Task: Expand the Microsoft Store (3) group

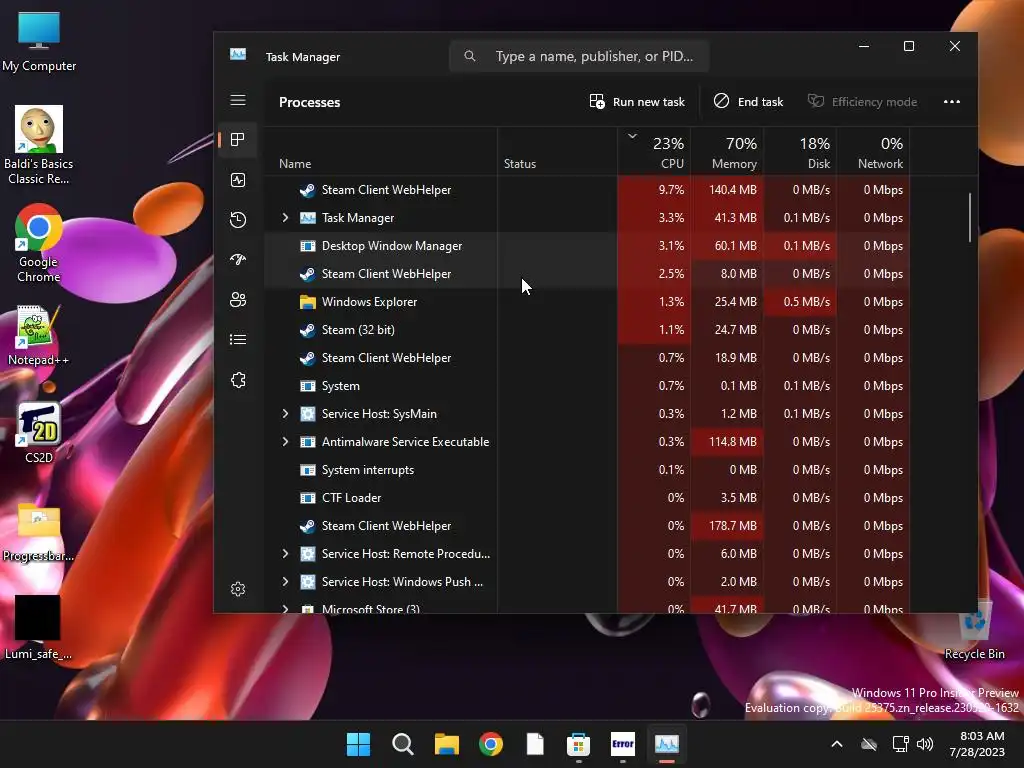Action: tap(285, 609)
